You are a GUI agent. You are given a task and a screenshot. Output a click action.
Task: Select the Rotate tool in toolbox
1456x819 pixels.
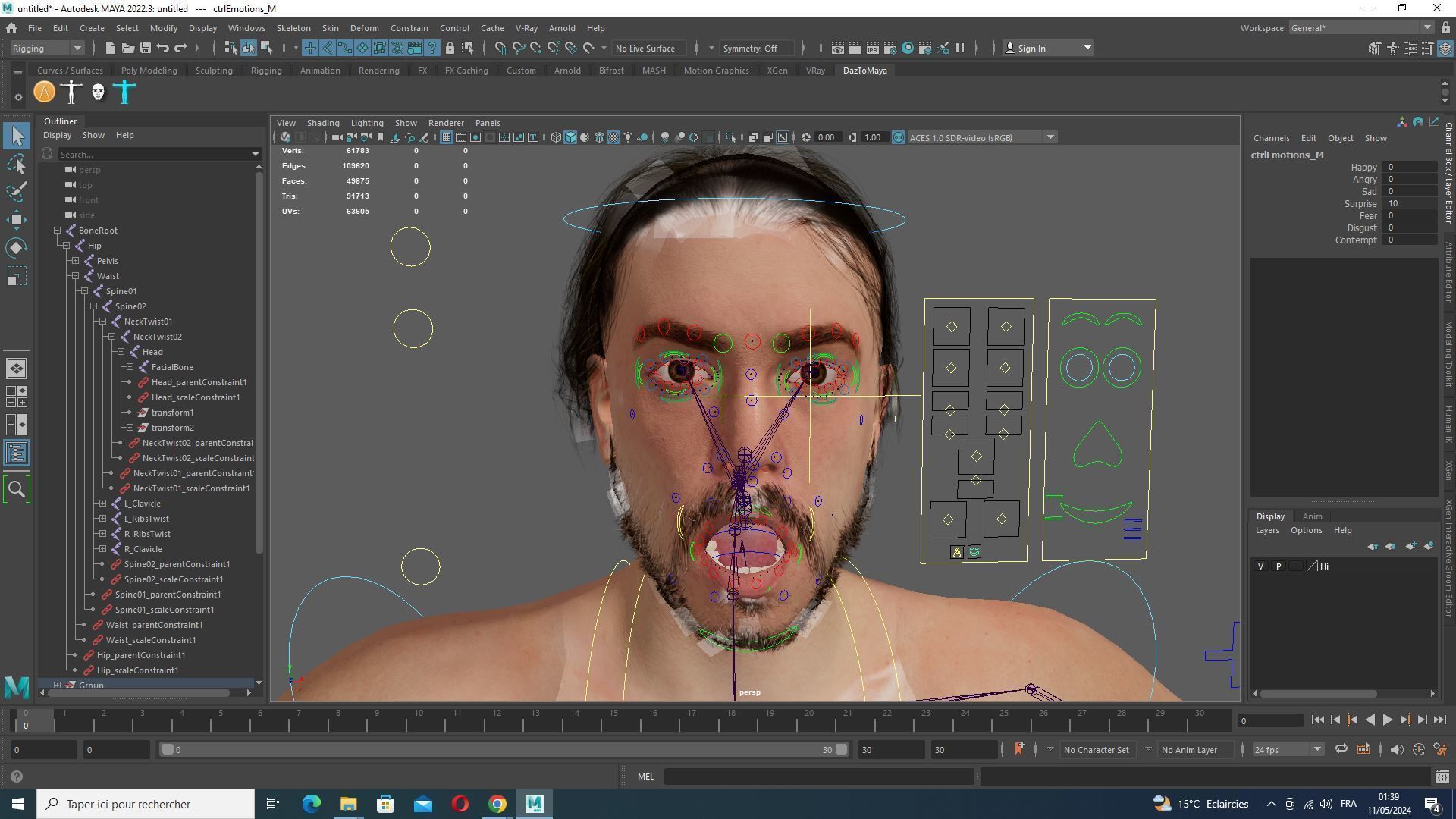[16, 248]
